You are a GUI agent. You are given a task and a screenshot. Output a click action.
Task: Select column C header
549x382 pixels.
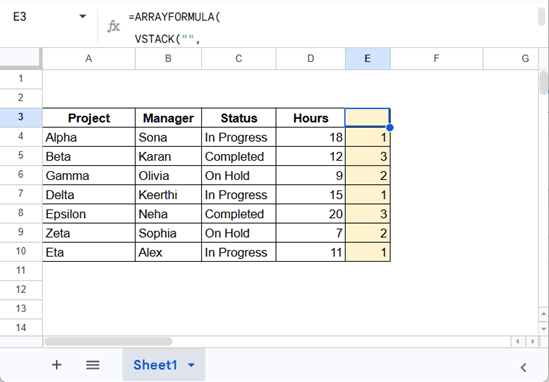click(239, 58)
